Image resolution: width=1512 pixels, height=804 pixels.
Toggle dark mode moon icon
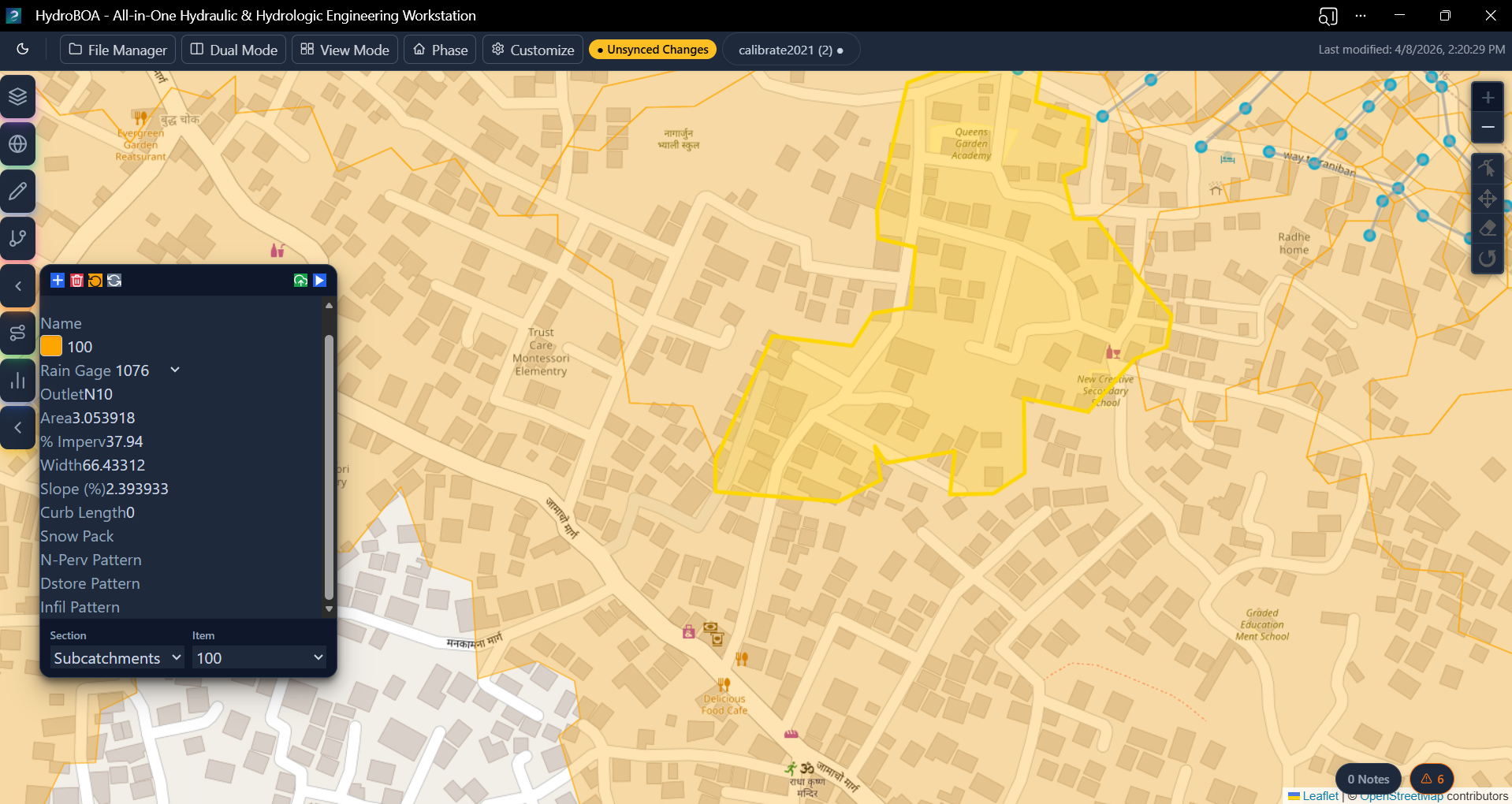coord(23,50)
